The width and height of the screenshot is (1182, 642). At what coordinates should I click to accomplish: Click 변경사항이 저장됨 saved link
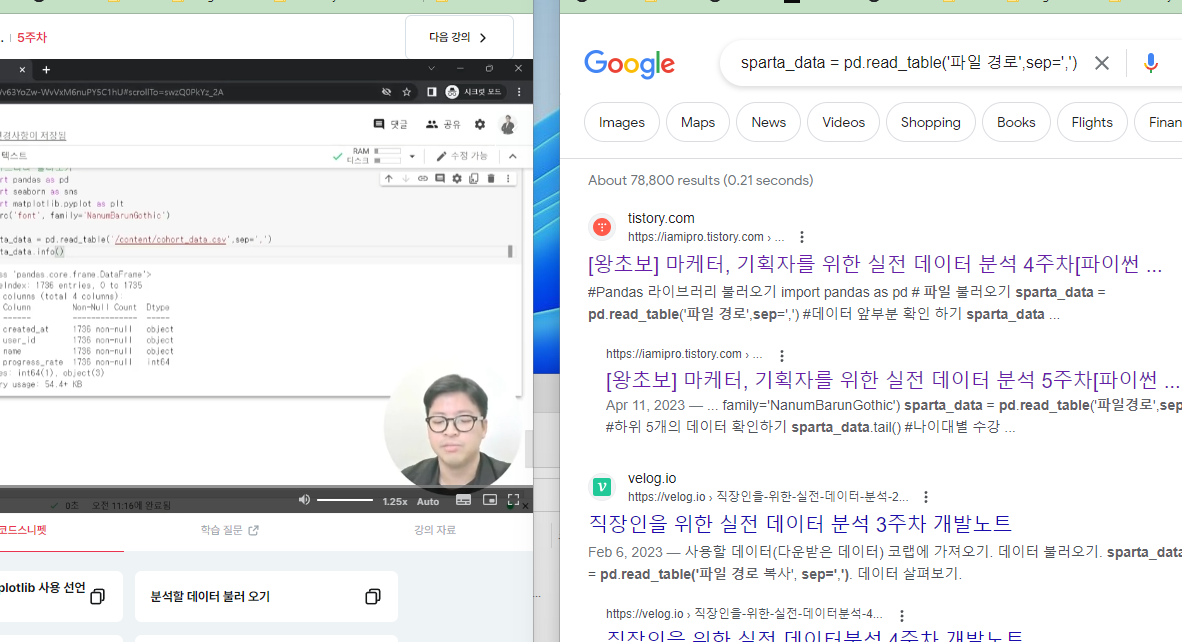(33, 136)
